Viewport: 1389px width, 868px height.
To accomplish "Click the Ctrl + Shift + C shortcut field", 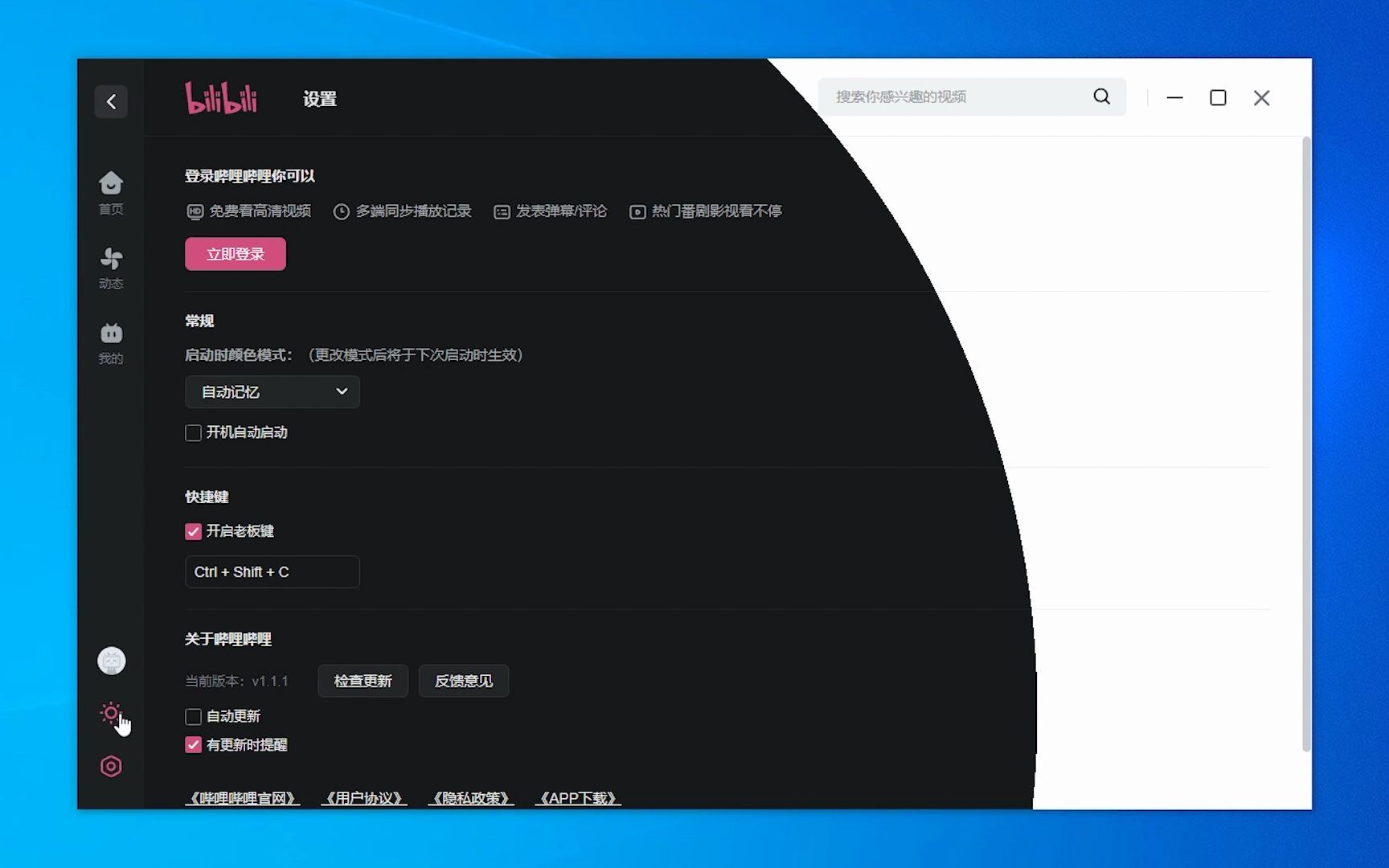I will 272,571.
